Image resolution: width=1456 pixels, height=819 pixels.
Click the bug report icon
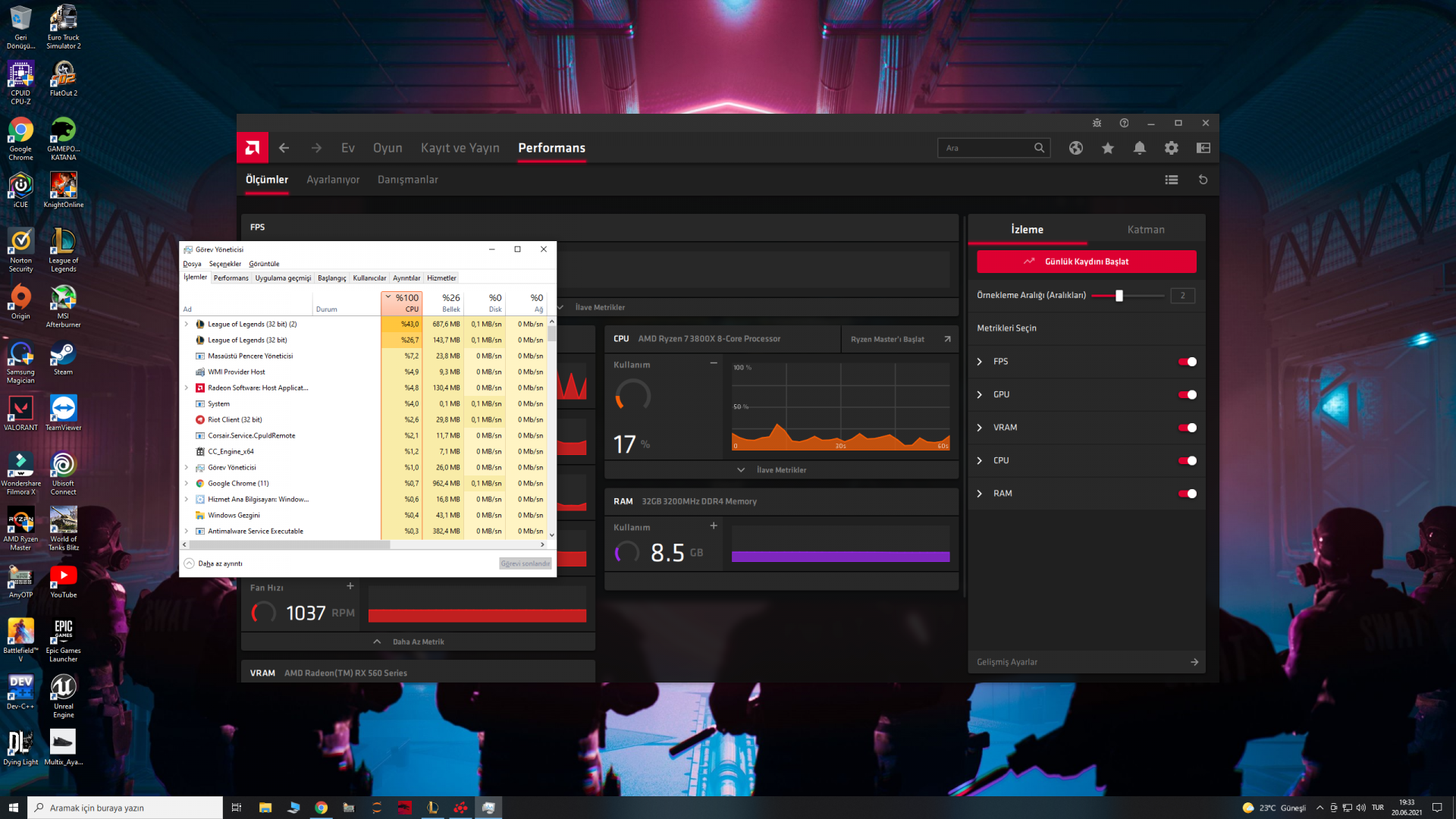pos(1097,123)
